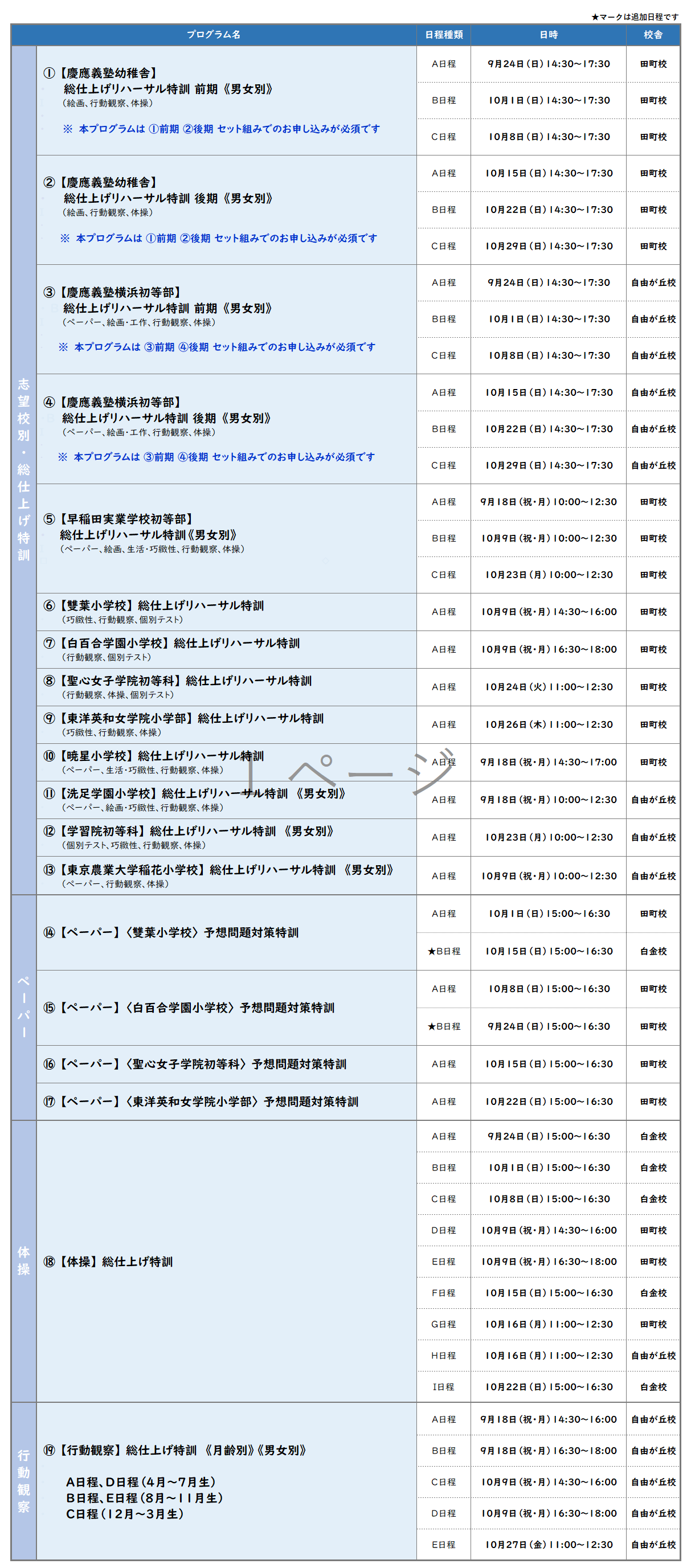Click F日程 cell in 体操 section
This screenshot has width=687, height=1568.
pyautogui.click(x=443, y=1292)
